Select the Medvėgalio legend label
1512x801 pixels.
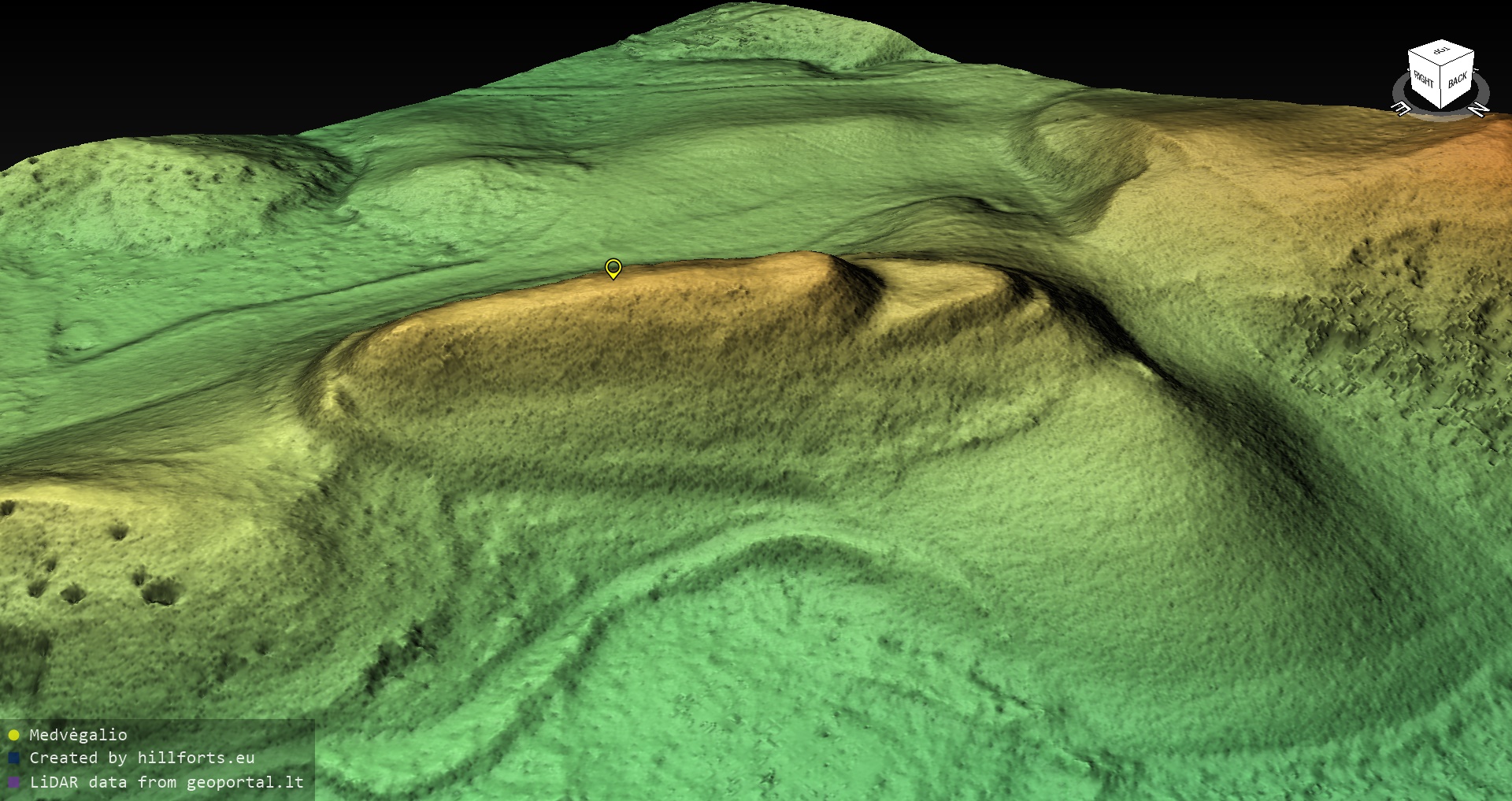(78, 735)
